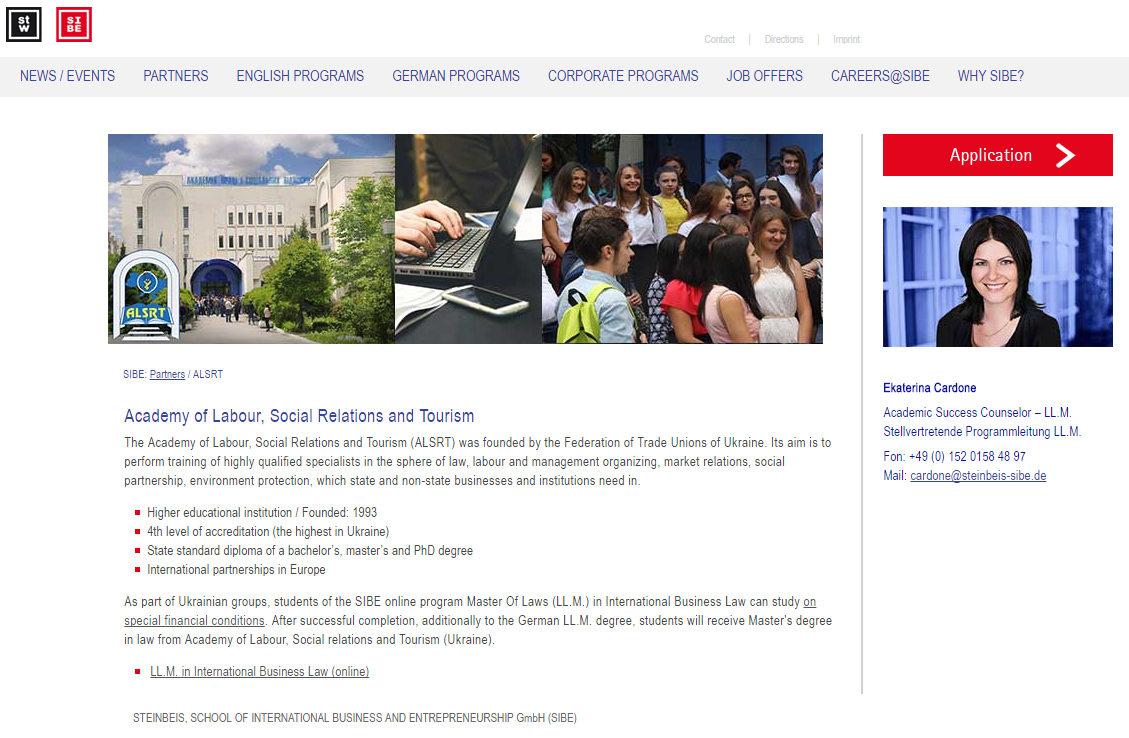This screenshot has height=738, width=1129.
Task: Click the ALSRT emblem on banner
Action: click(147, 296)
